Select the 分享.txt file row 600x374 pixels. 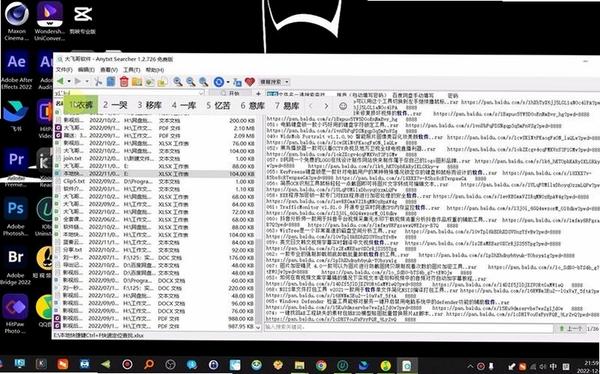[155, 250]
